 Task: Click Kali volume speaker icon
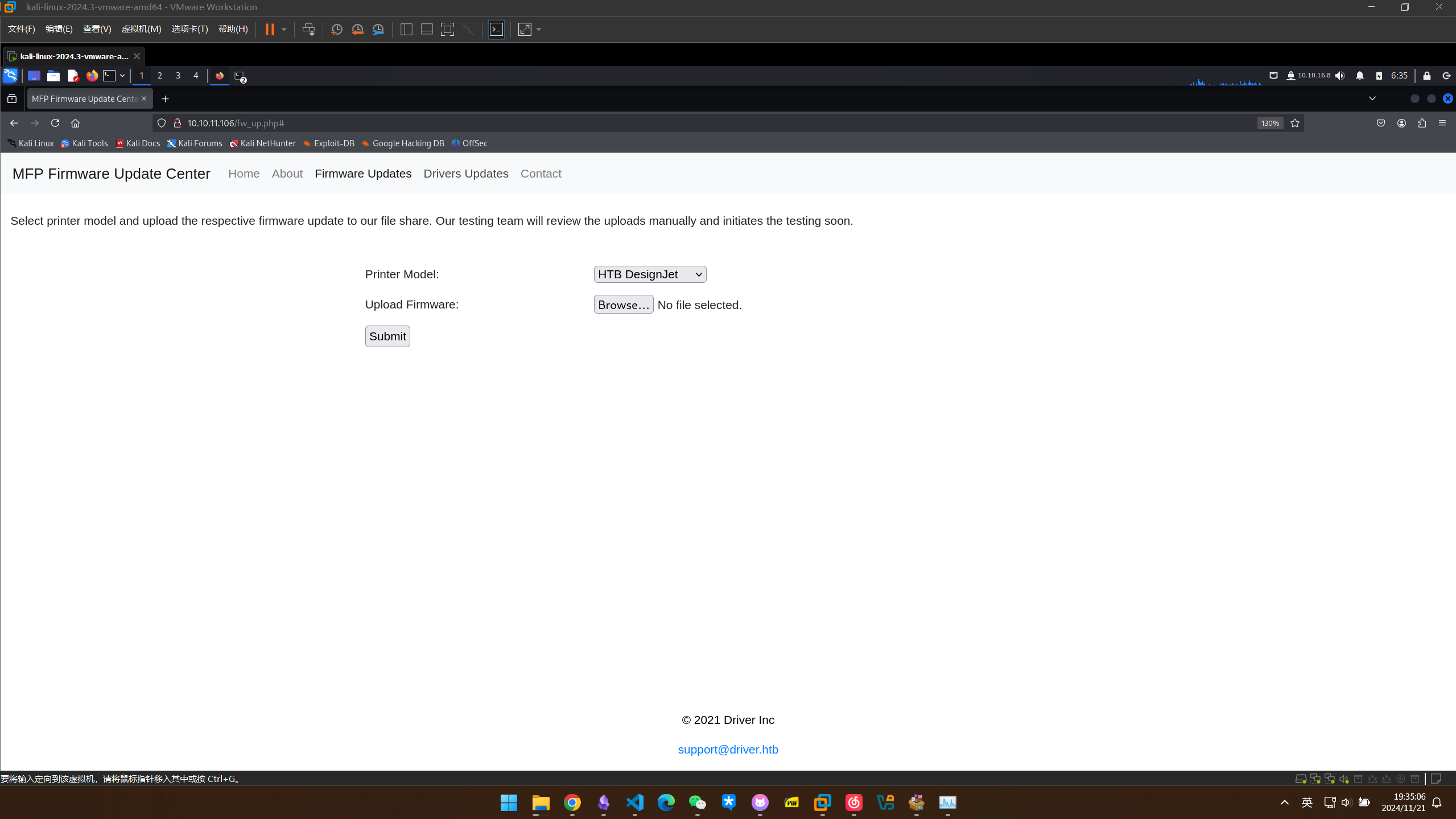[1340, 76]
